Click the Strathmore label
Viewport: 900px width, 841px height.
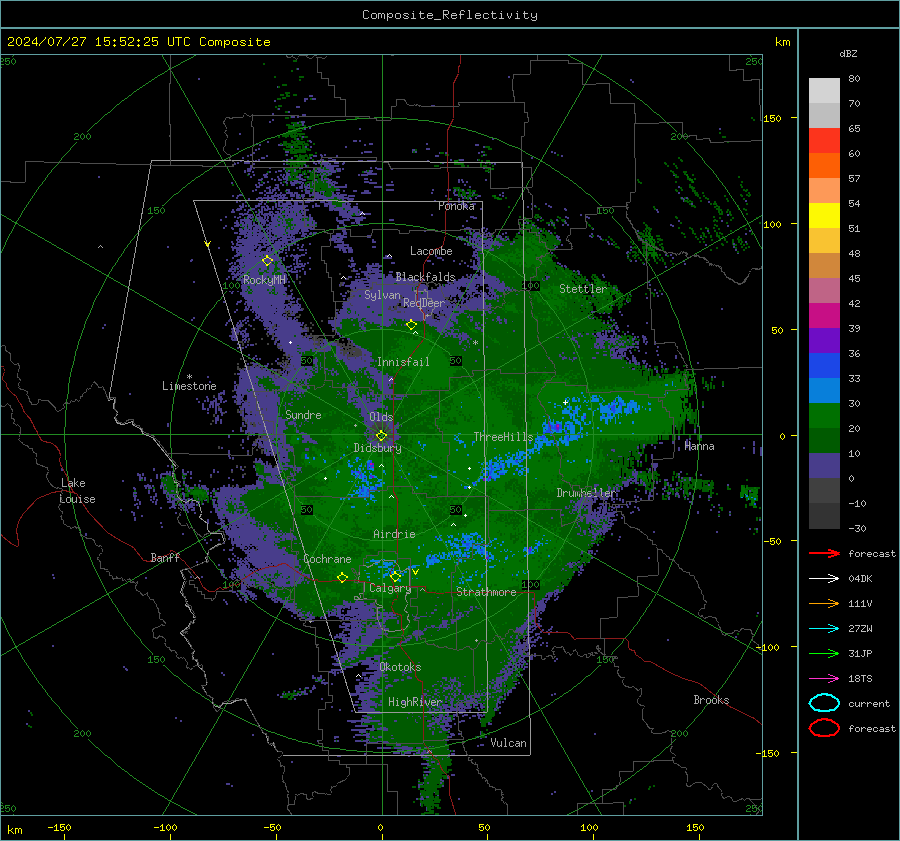coord(486,592)
